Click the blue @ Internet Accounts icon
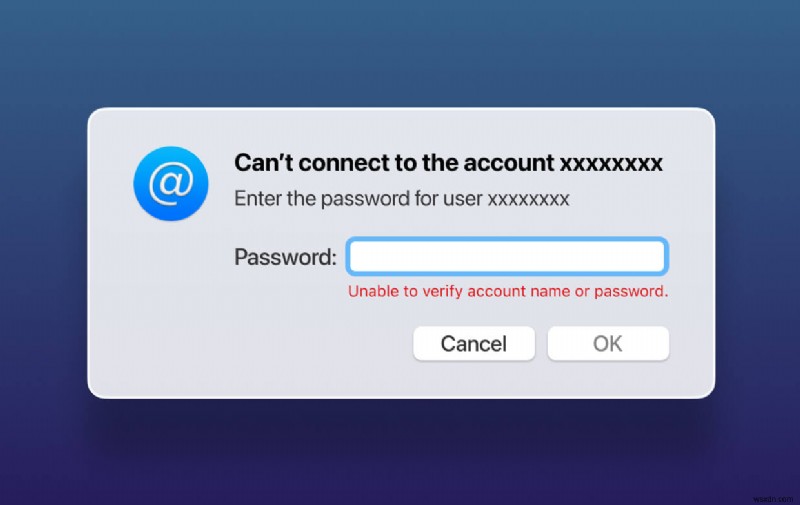 [x=171, y=184]
